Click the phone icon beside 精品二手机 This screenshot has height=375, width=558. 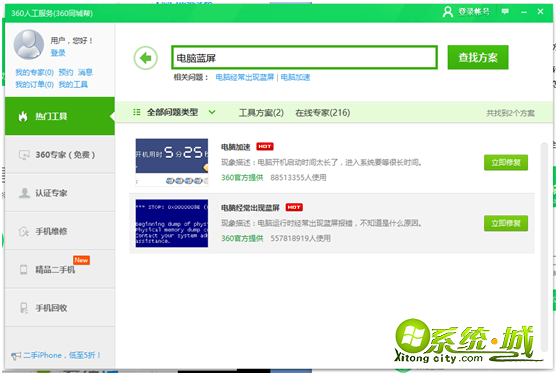[23, 269]
